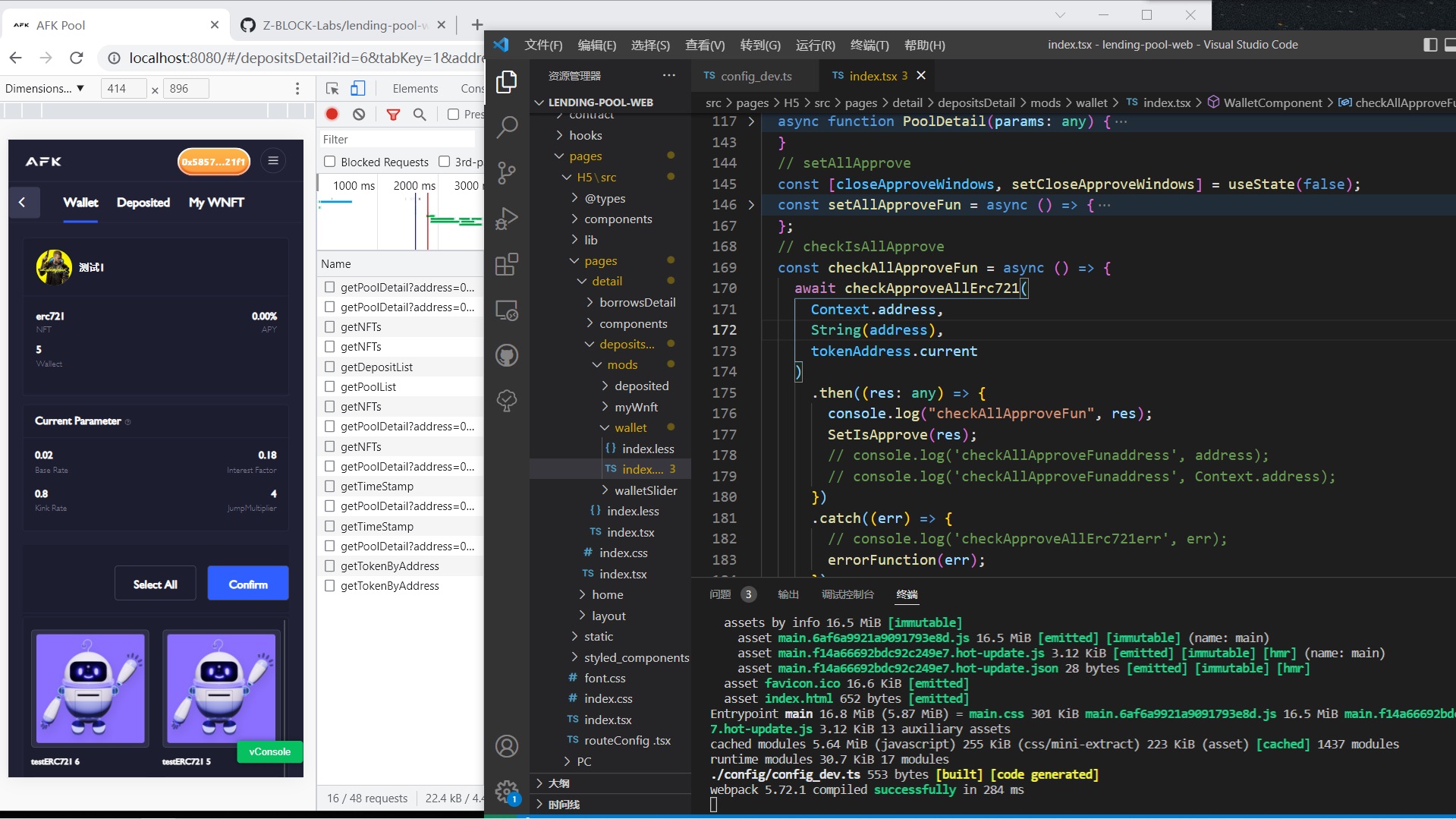Open the Dimensions dropdown
1456x819 pixels.
coord(45,89)
